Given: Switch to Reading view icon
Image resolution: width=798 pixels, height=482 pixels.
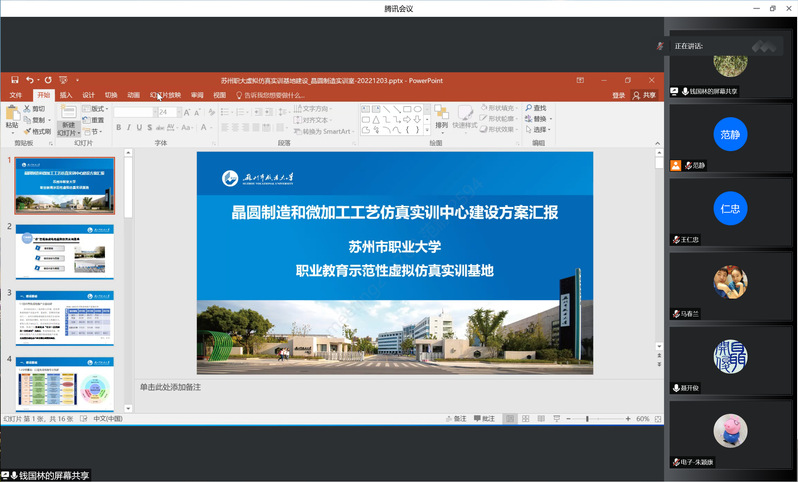Looking at the screenshot, I should coord(541,419).
